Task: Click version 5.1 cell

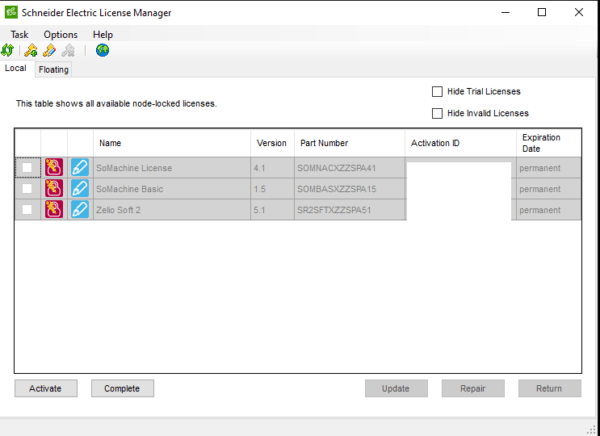Action: [x=272, y=210]
